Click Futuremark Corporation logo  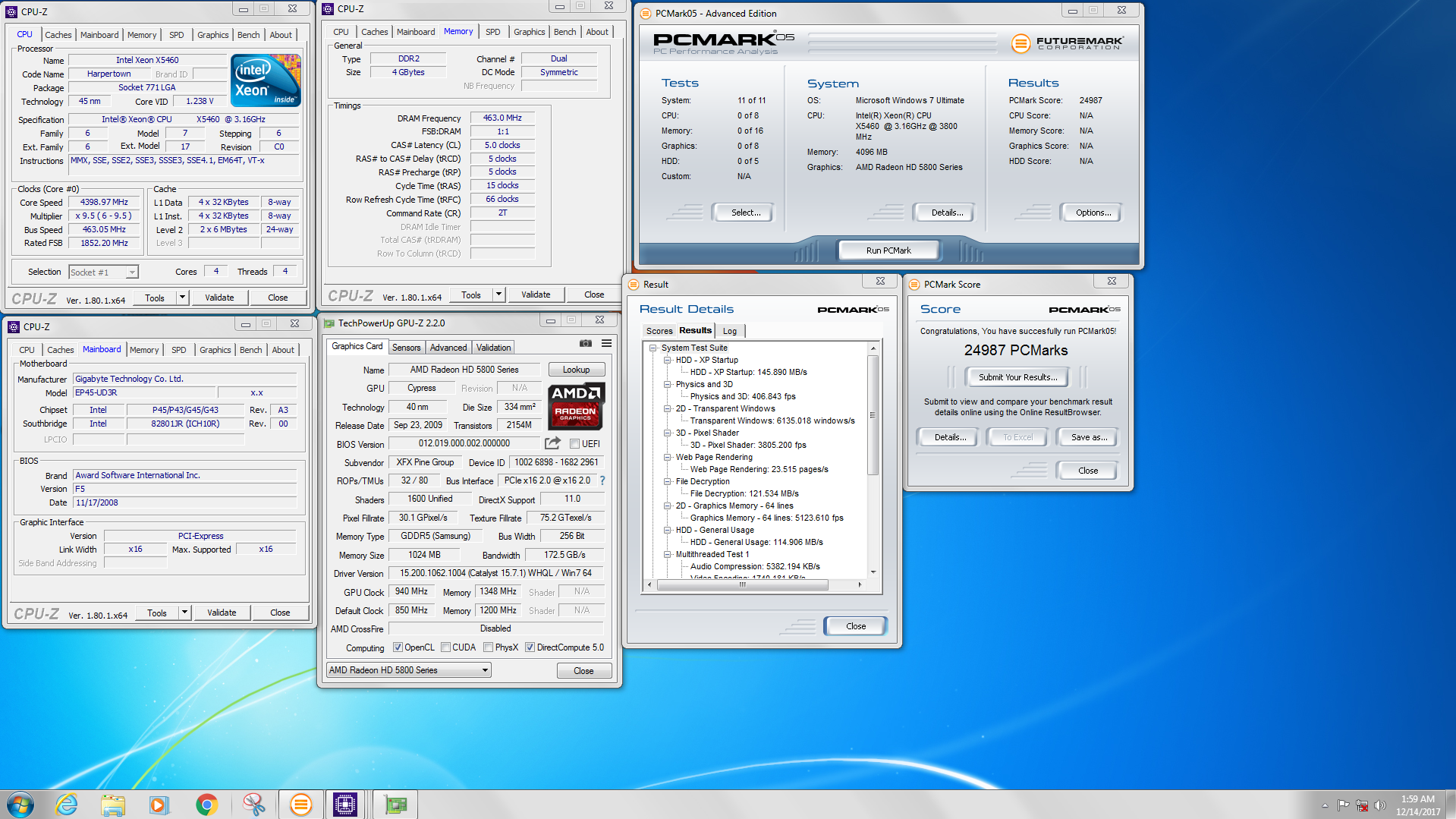tap(1067, 43)
